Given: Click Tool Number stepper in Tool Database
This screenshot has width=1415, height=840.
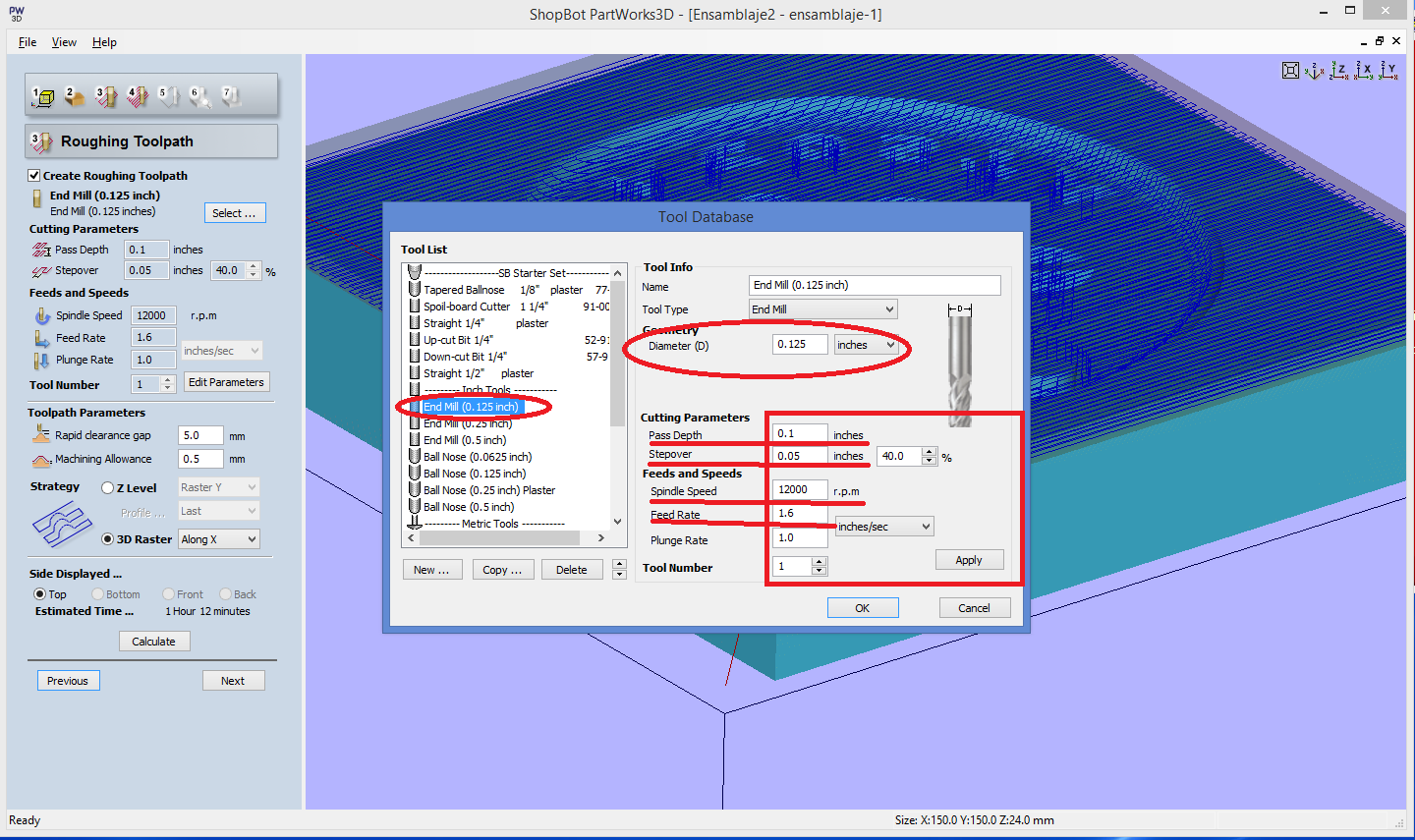Looking at the screenshot, I should coord(820,566).
